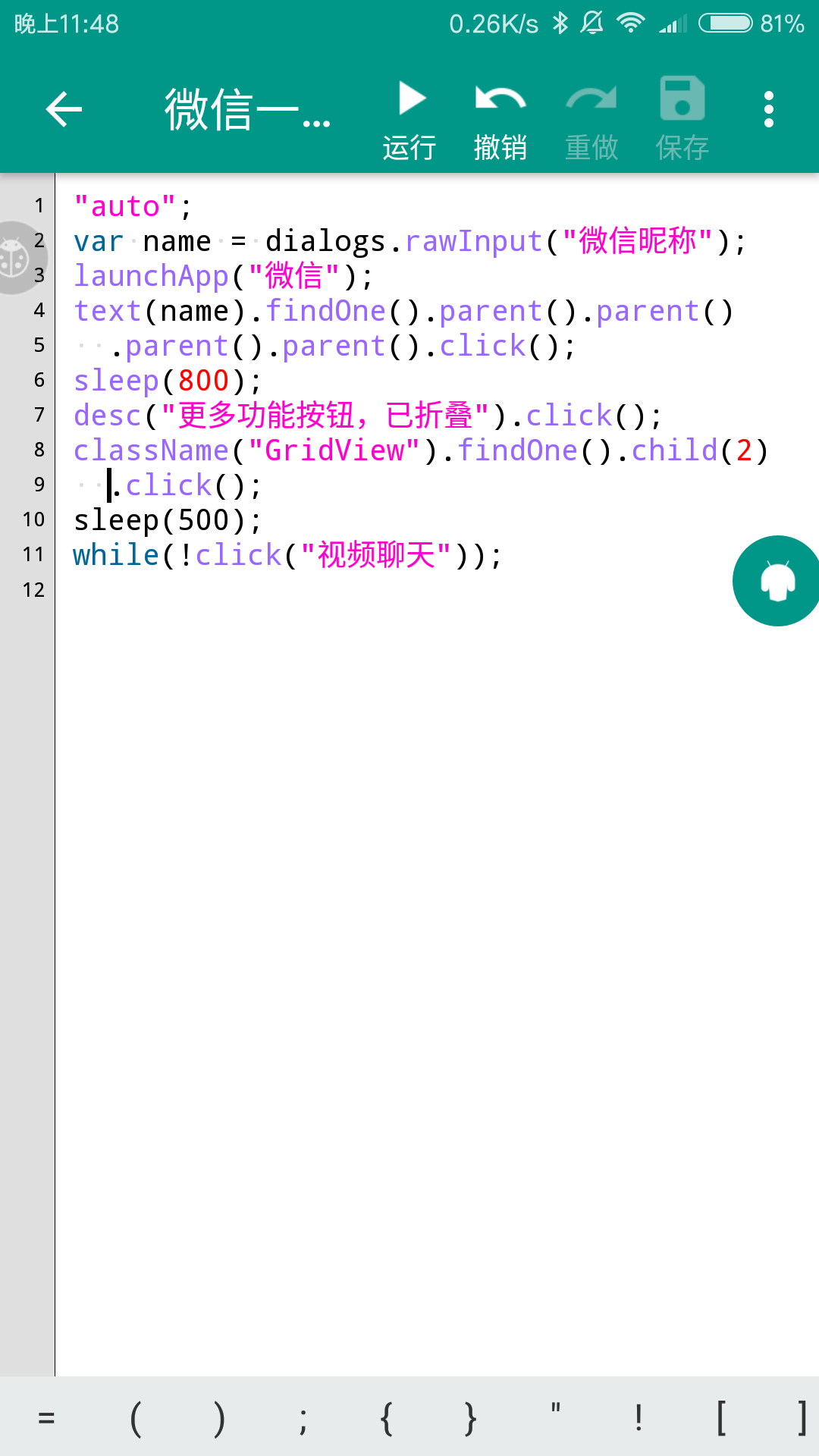Click the desc call on line 7

pyautogui.click(x=108, y=416)
